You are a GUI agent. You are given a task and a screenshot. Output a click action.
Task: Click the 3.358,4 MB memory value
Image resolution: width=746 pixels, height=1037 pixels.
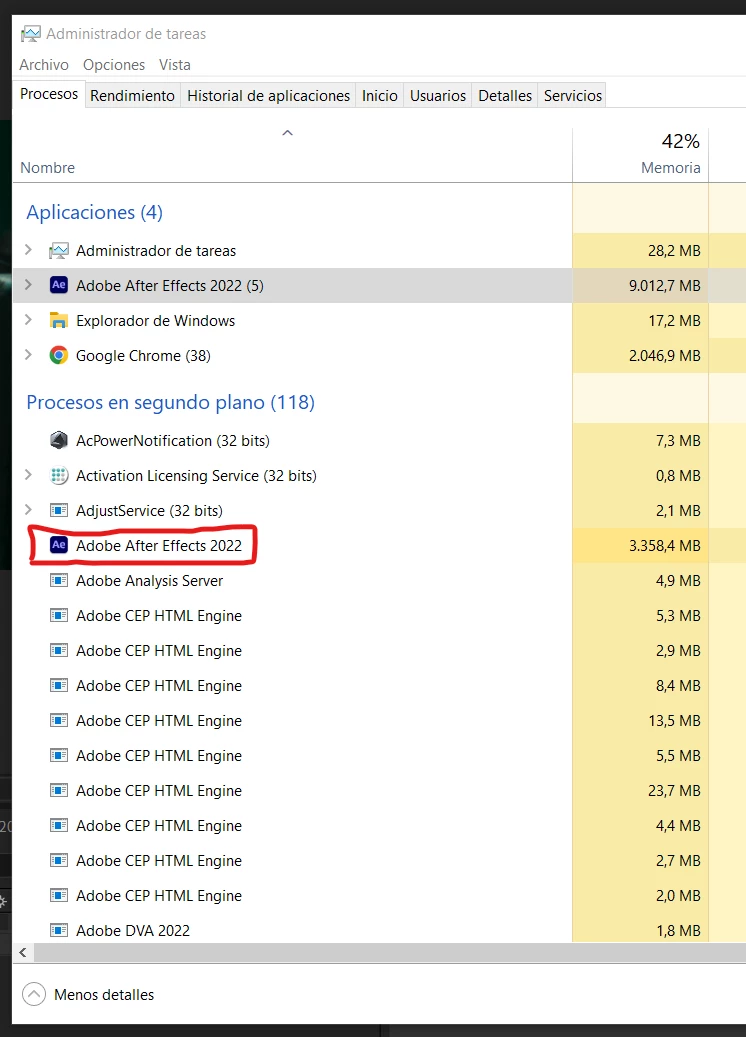665,546
